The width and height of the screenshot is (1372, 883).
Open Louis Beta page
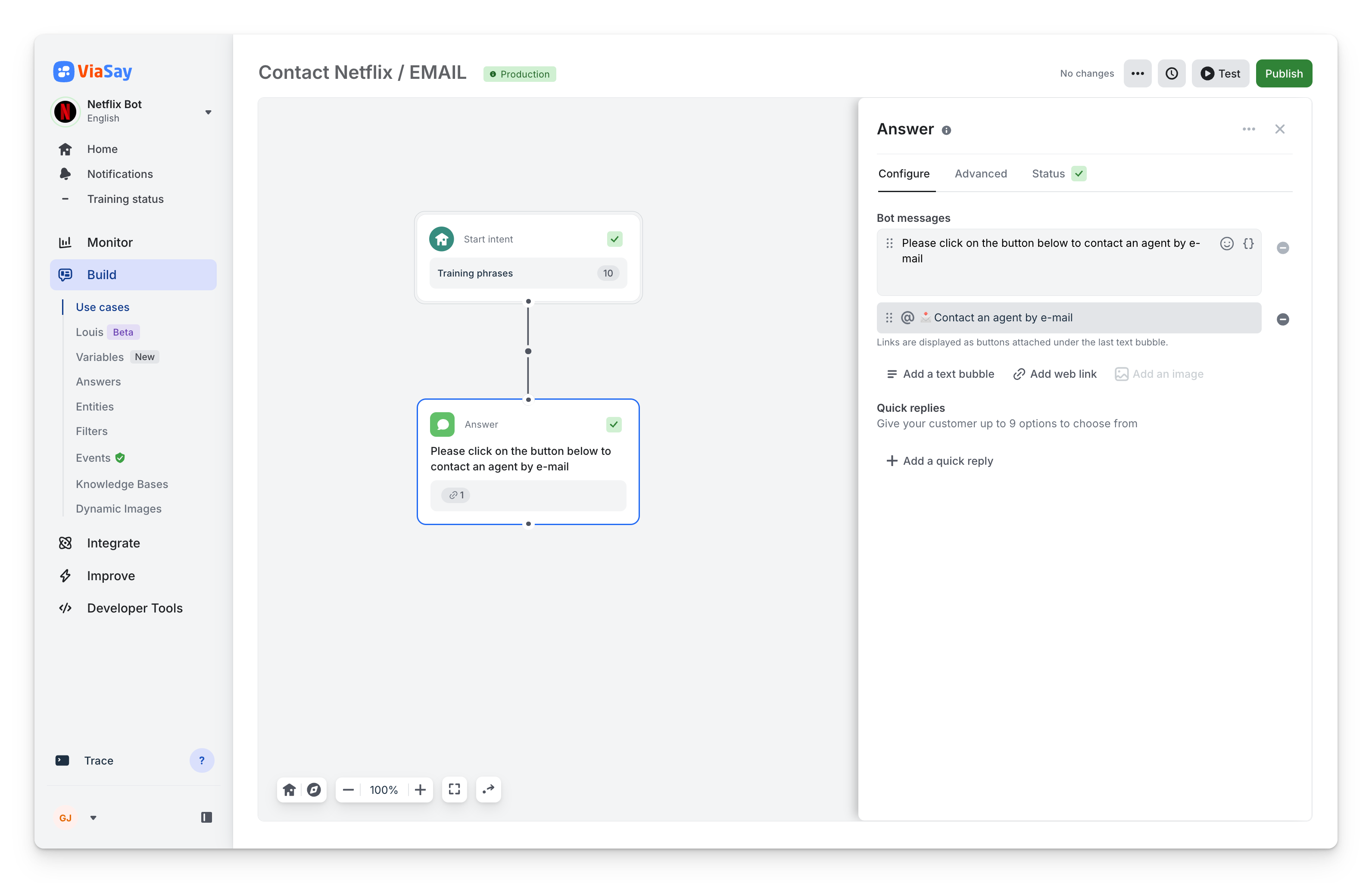point(107,332)
